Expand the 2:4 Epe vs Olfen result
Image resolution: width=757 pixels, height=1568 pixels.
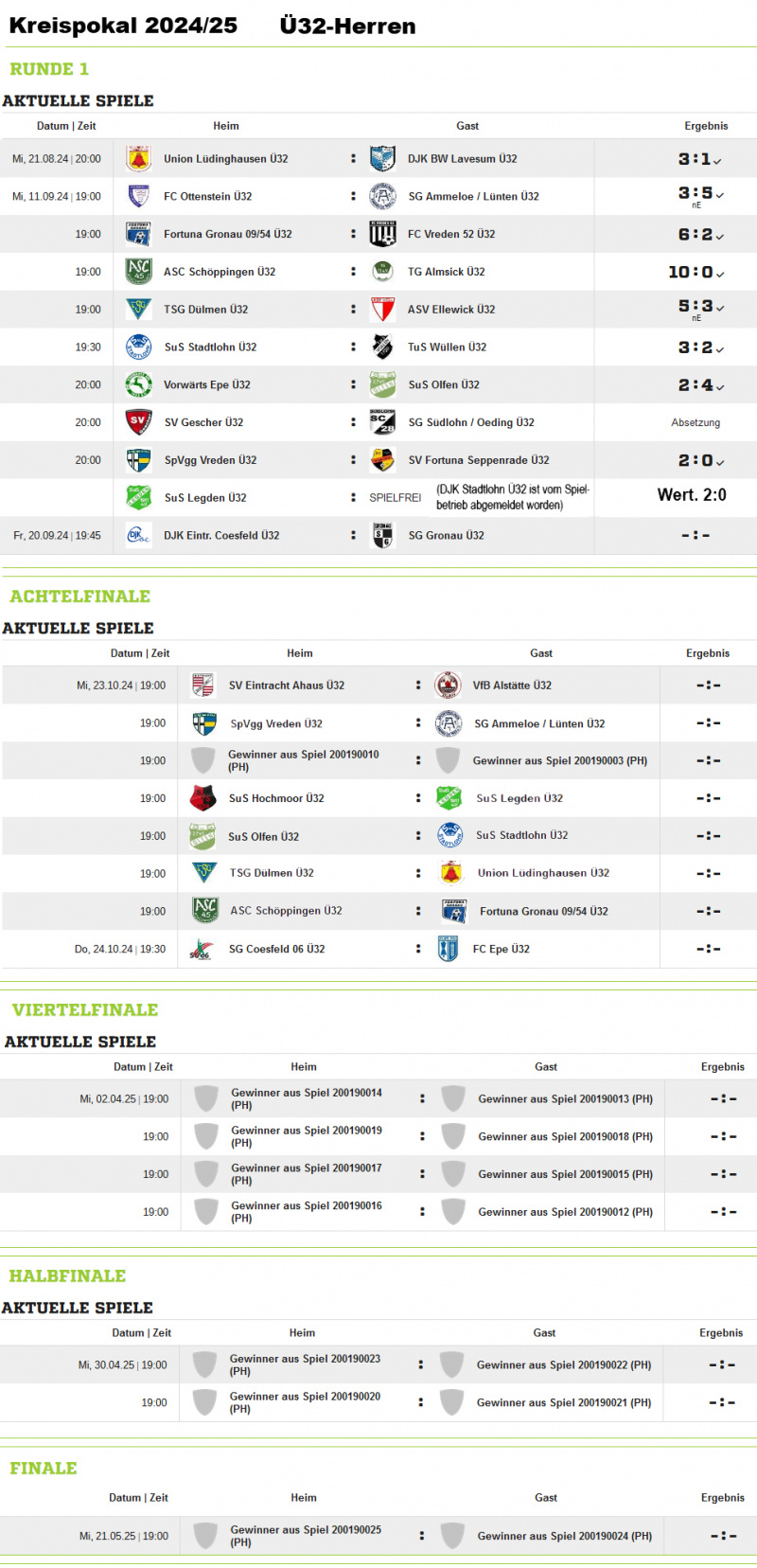[x=720, y=386]
